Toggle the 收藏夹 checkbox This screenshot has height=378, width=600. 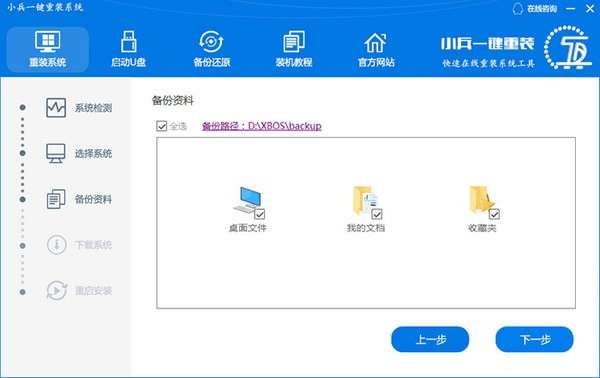pos(494,214)
